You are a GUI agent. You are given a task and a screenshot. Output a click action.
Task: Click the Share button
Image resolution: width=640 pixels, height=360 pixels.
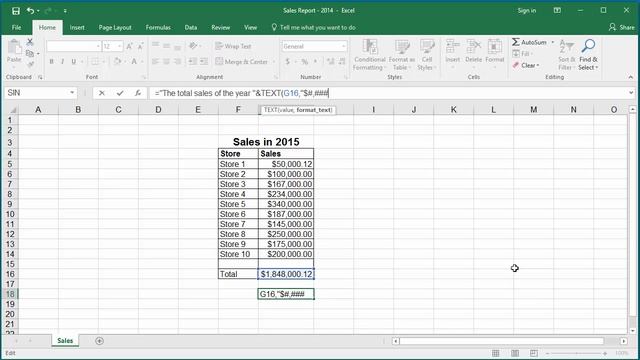point(621,27)
